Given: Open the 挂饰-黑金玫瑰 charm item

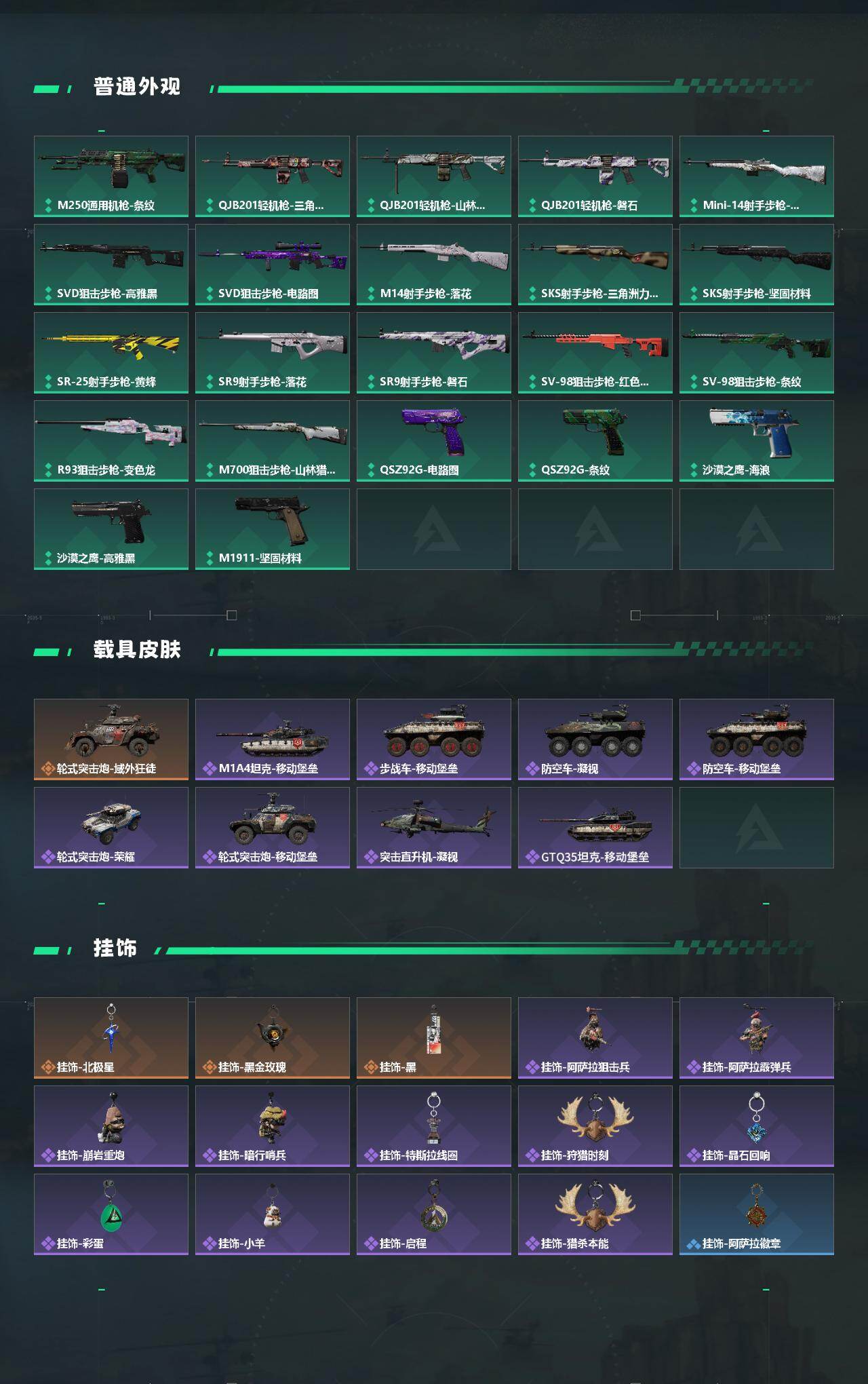Looking at the screenshot, I should coord(273,1038).
